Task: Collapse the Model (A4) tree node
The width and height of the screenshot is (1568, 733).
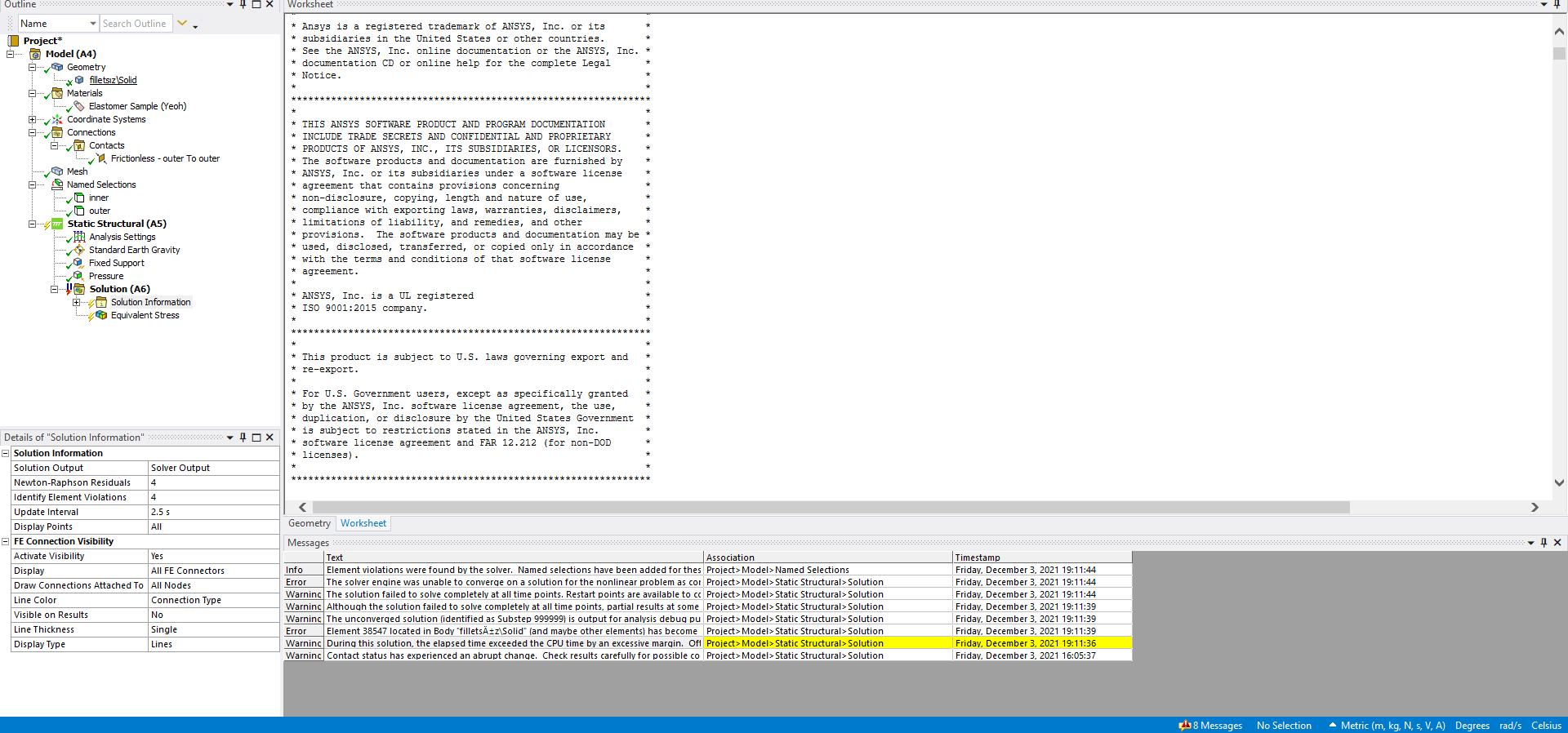Action: [x=10, y=54]
